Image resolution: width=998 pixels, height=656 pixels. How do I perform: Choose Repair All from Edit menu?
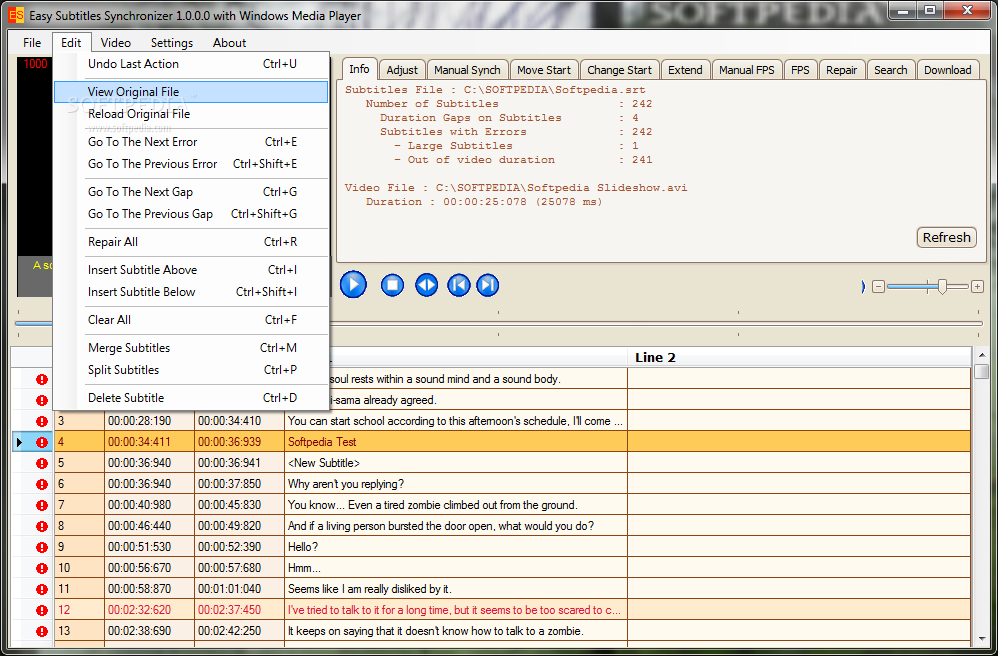click(x=191, y=242)
